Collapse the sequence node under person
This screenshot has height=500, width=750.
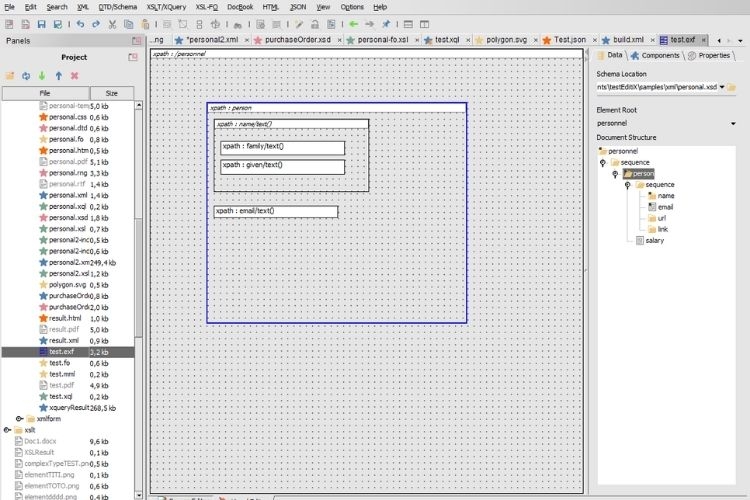pos(628,185)
